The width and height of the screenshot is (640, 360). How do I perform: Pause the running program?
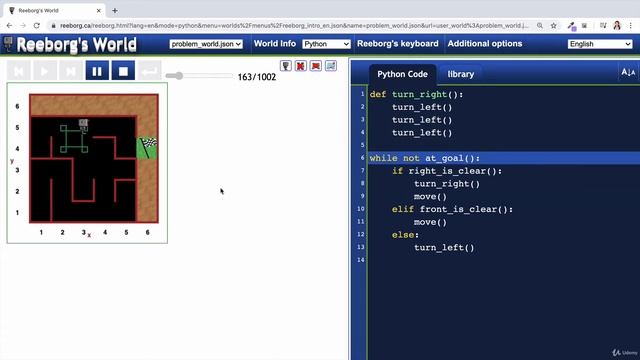pyautogui.click(x=97, y=71)
